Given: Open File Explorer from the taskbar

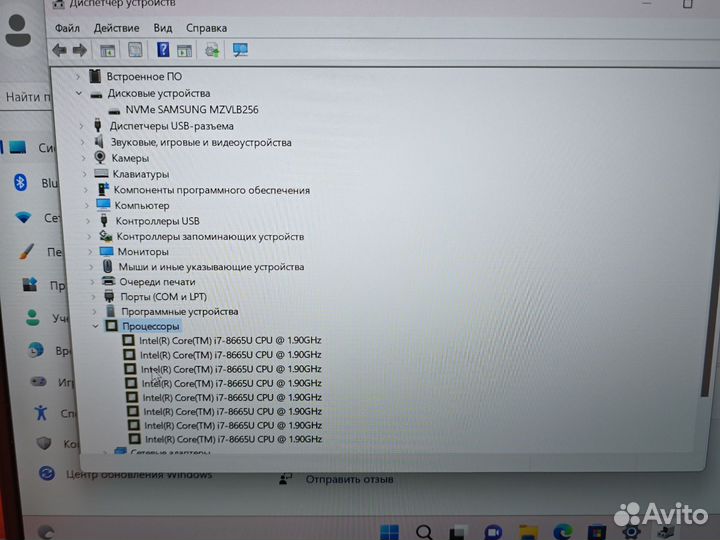Looking at the screenshot, I should [528, 532].
